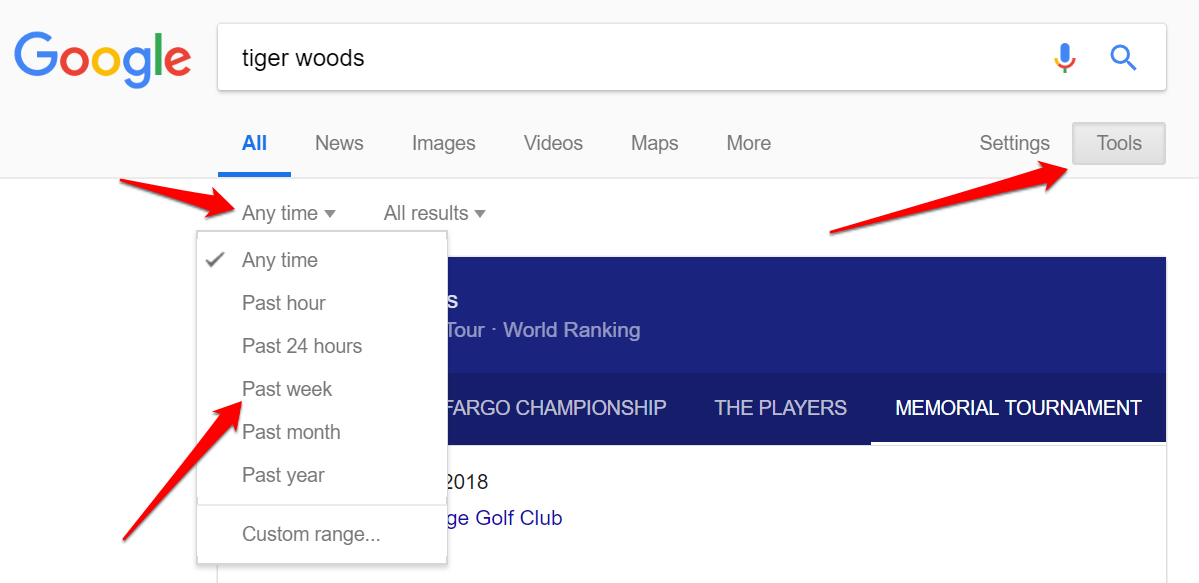Select Past hour from the time menu

pos(285,302)
